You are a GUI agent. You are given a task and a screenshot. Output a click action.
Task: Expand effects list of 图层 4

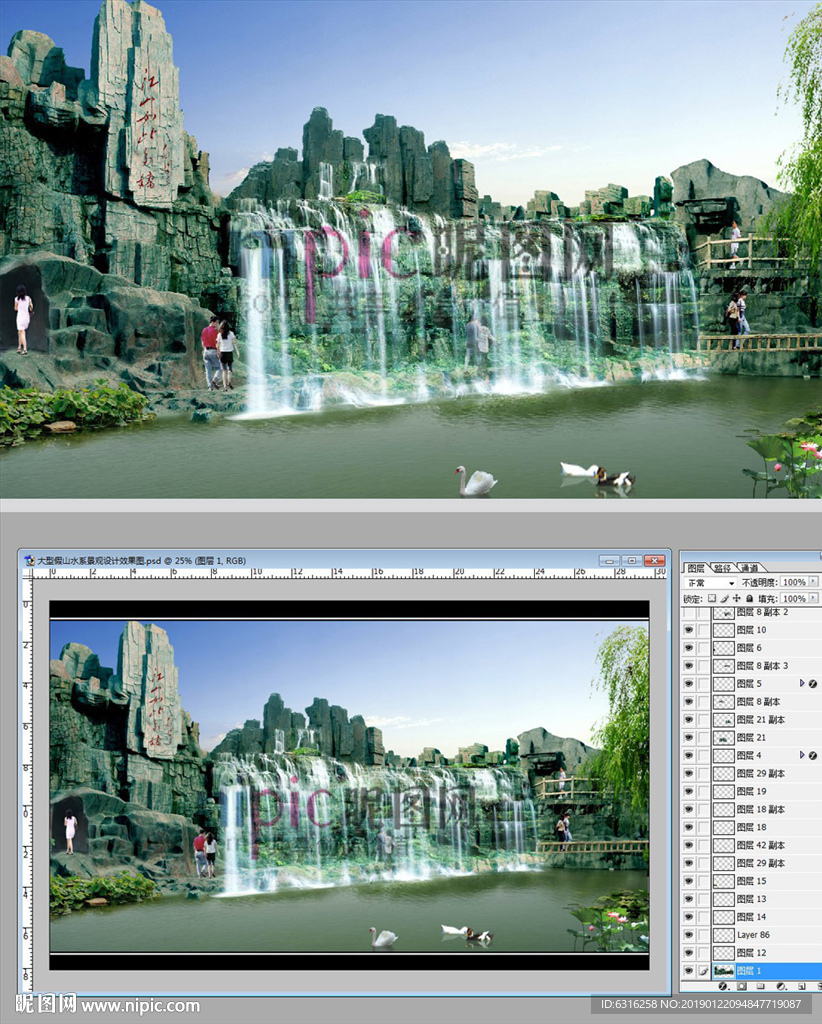[802, 756]
